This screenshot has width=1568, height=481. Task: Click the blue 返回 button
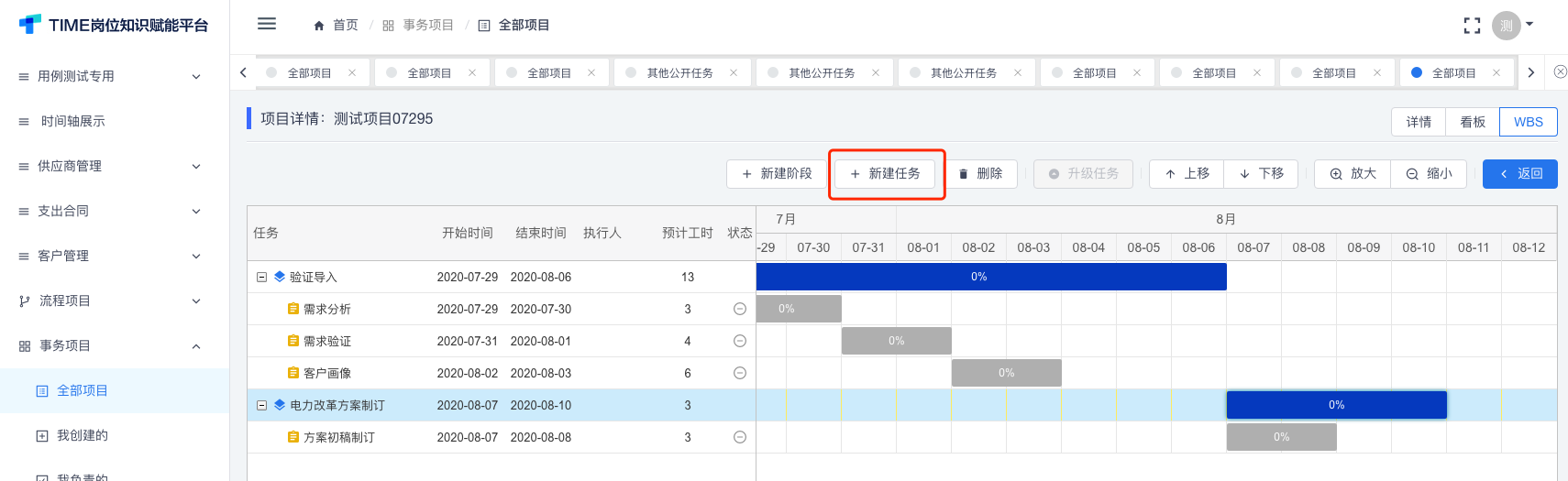pyautogui.click(x=1519, y=174)
